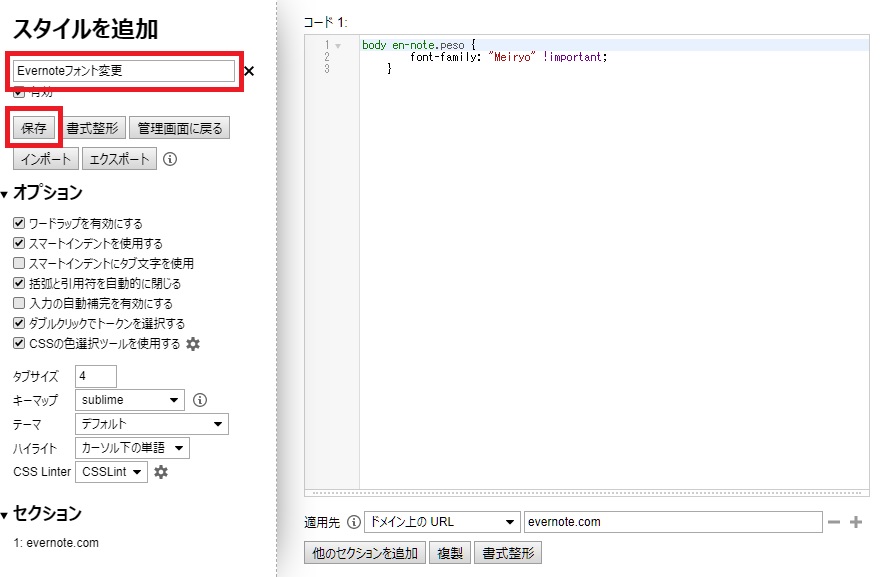Image resolution: width=892 pixels, height=577 pixels.
Task: Enable スマートインデントにタブ文字を使用
Action: click(18, 263)
